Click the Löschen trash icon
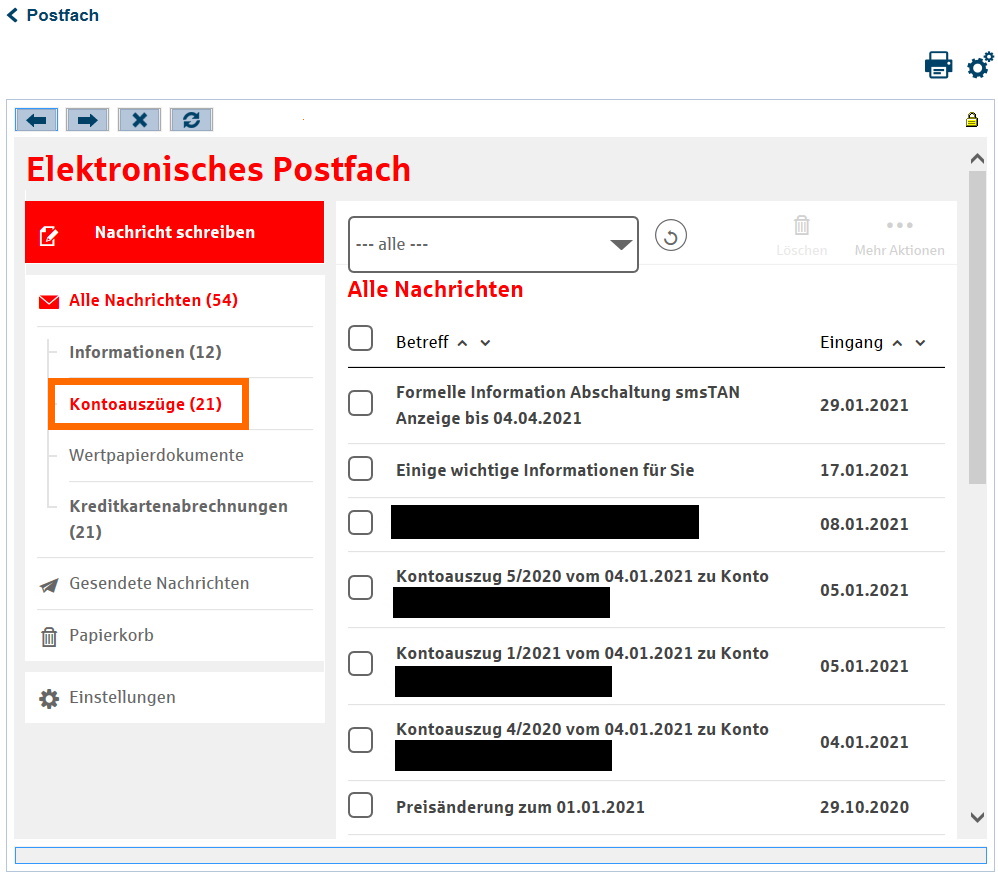Screen dimensions: 998x874 pos(801,226)
